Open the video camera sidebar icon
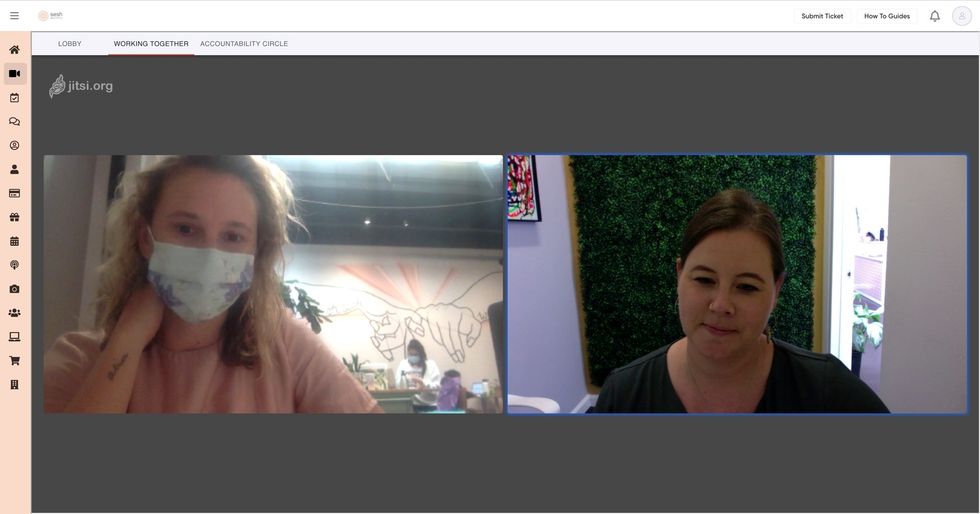 [14, 74]
